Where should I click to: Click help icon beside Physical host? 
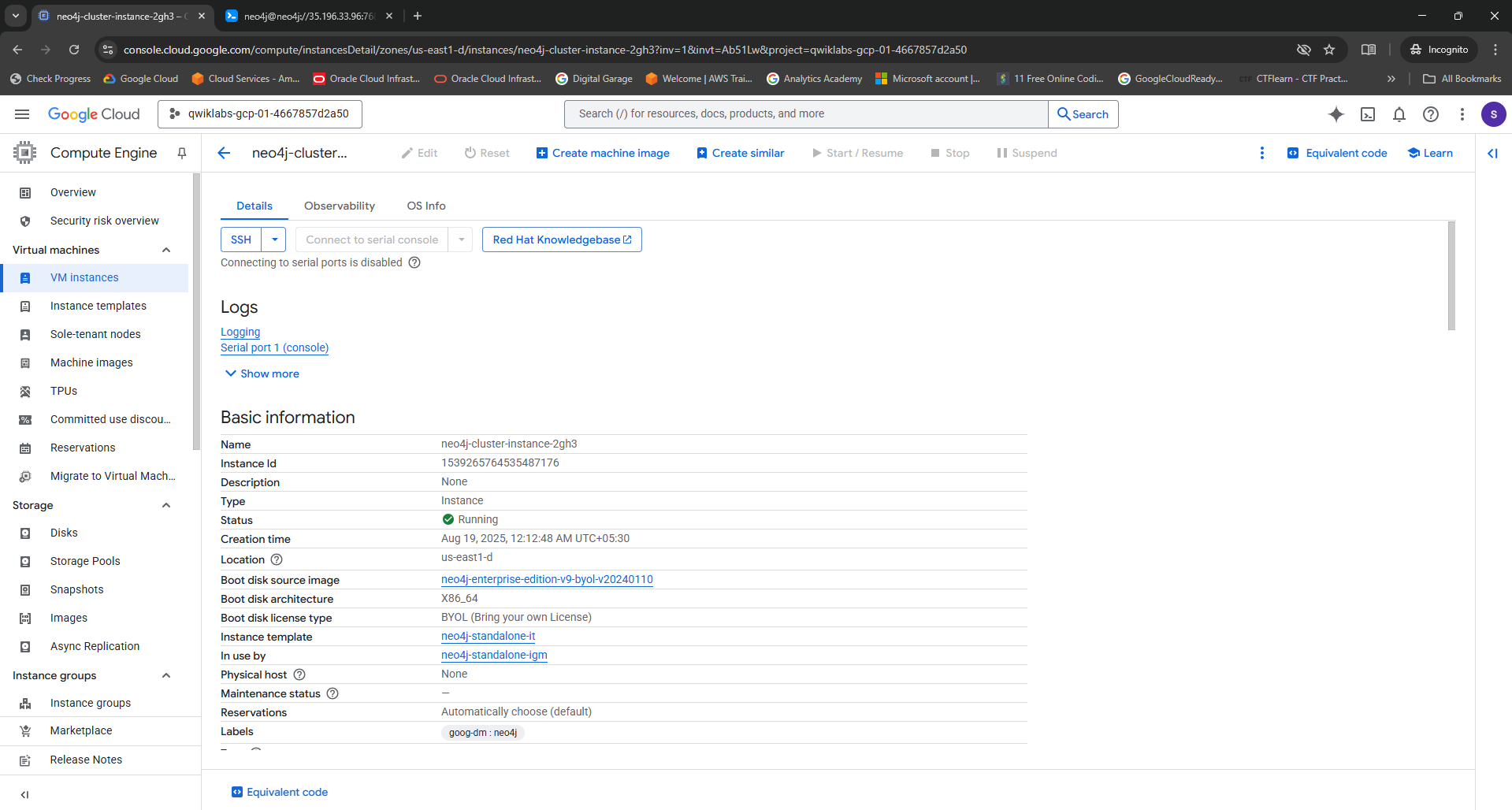click(x=299, y=674)
